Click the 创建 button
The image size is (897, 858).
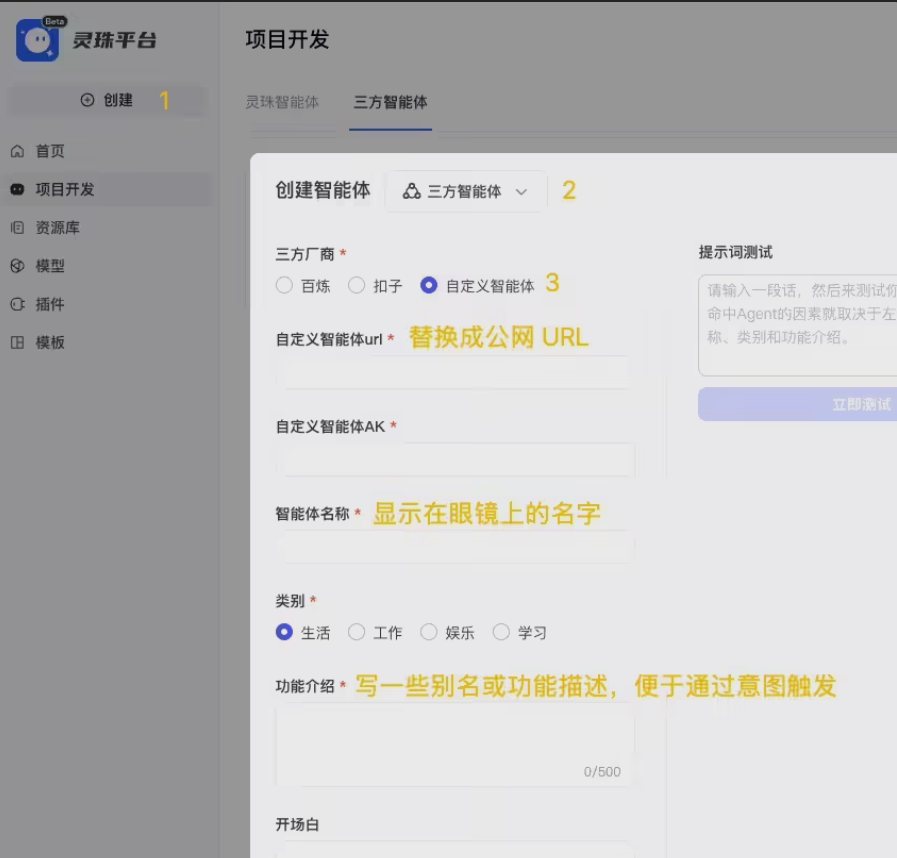[106, 102]
